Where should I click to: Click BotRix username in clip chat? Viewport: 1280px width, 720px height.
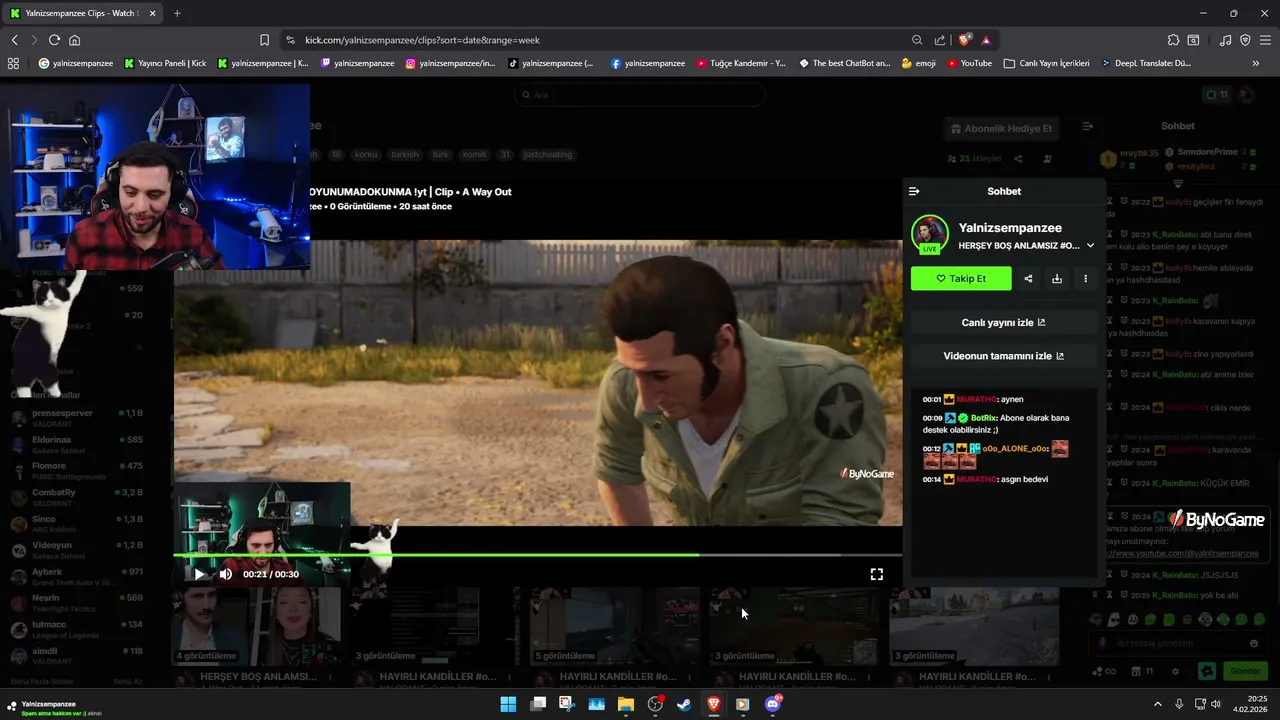(x=984, y=418)
